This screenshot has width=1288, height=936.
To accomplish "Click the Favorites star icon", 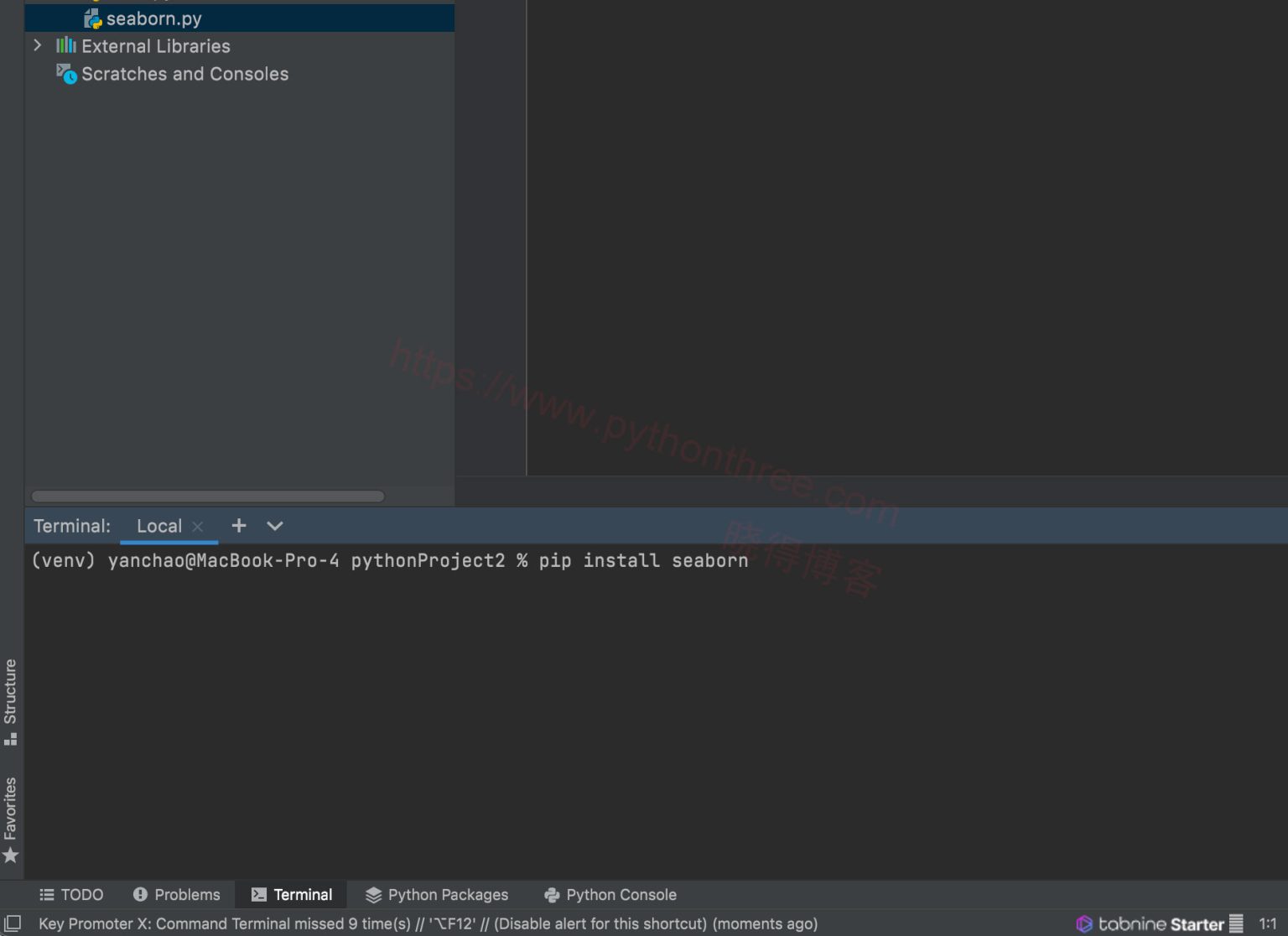I will pyautogui.click(x=10, y=855).
